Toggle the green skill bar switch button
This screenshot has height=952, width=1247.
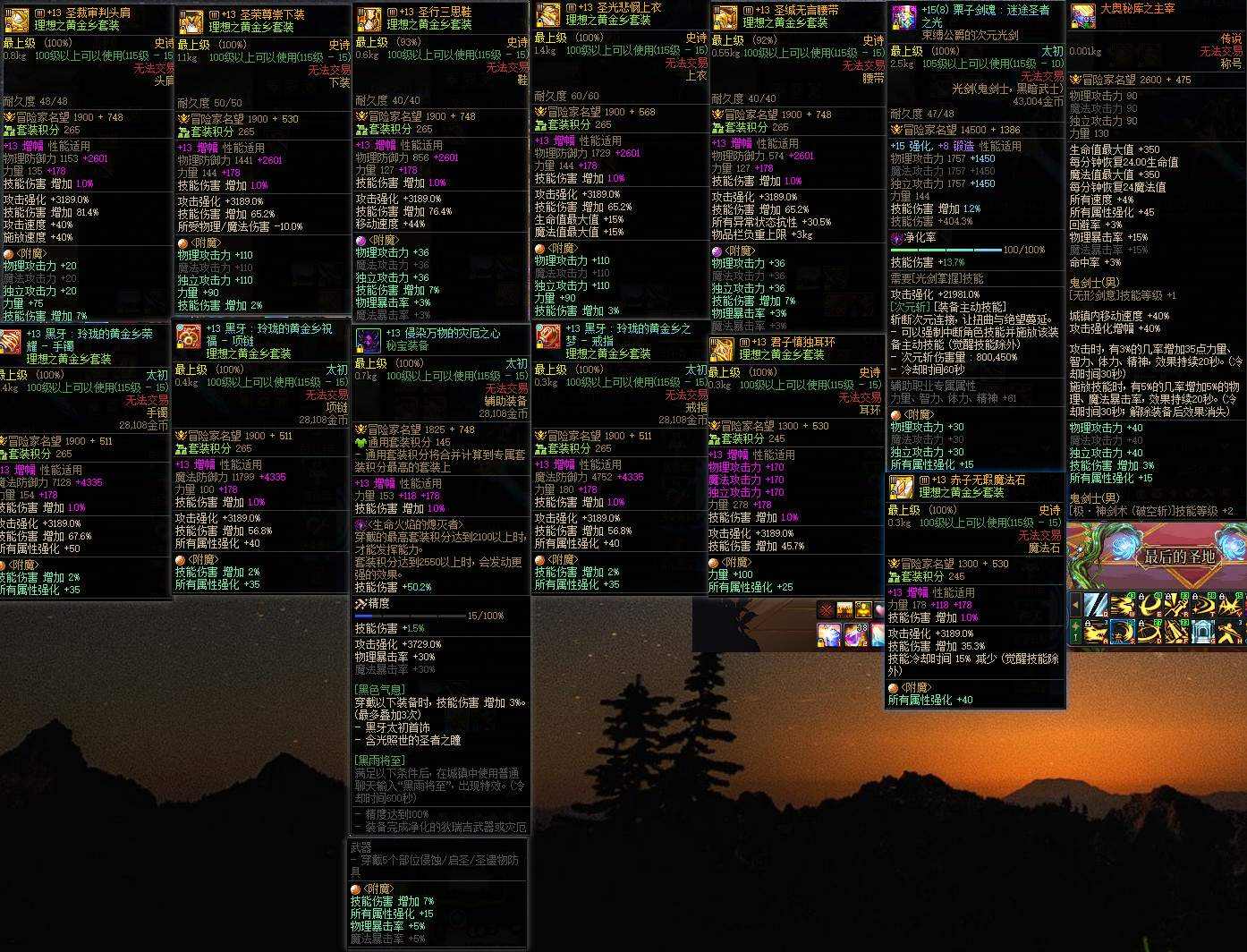point(1075,632)
